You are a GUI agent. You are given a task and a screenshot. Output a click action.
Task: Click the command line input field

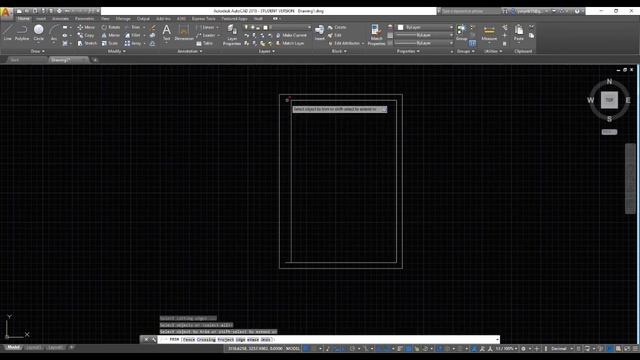click(329, 339)
